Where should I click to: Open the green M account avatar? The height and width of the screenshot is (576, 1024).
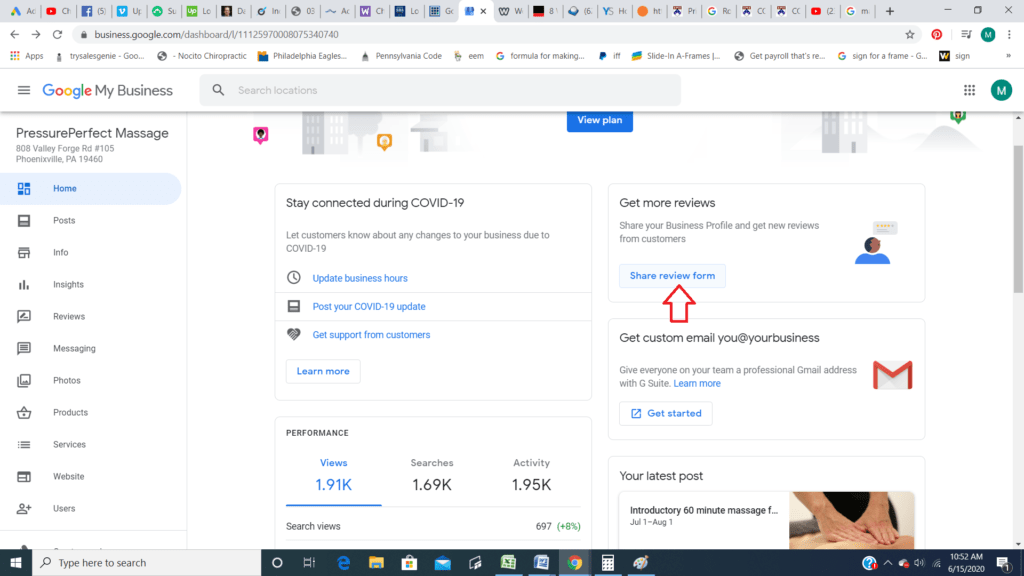pyautogui.click(x=1000, y=90)
